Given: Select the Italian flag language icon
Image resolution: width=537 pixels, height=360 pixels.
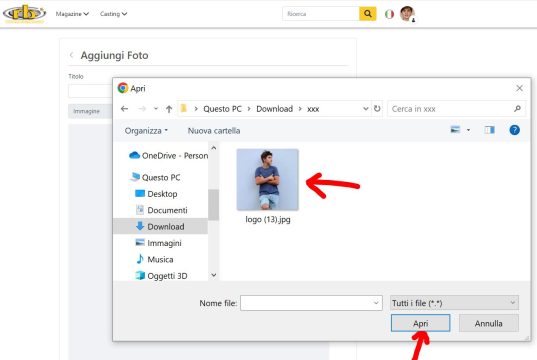Looking at the screenshot, I should (x=389, y=14).
